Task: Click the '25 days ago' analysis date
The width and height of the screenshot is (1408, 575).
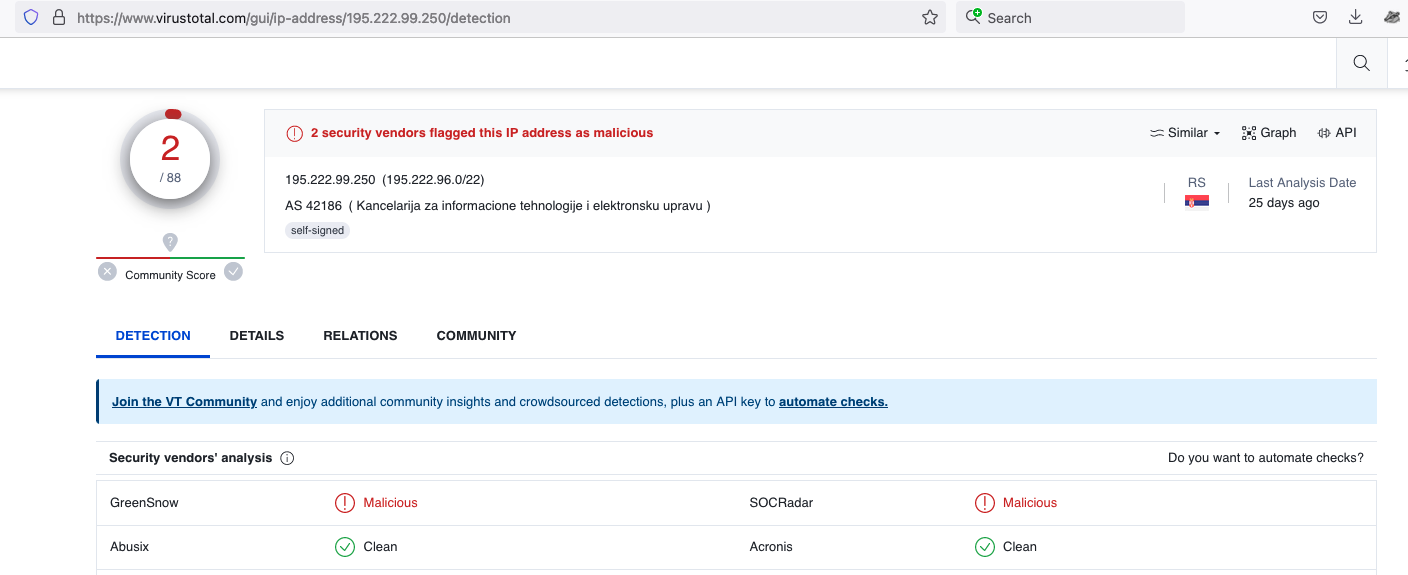Action: (x=1284, y=203)
